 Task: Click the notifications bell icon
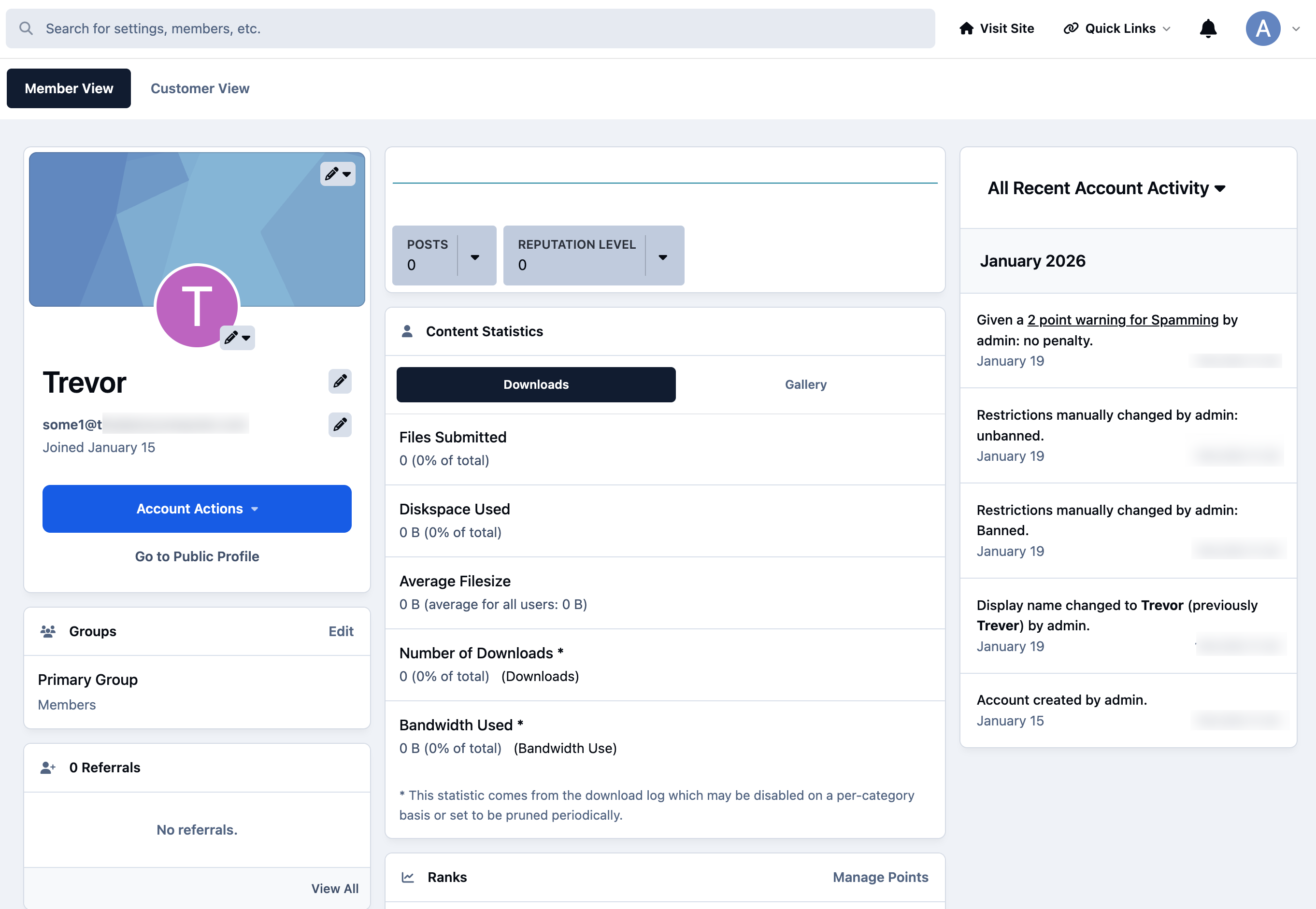point(1208,28)
